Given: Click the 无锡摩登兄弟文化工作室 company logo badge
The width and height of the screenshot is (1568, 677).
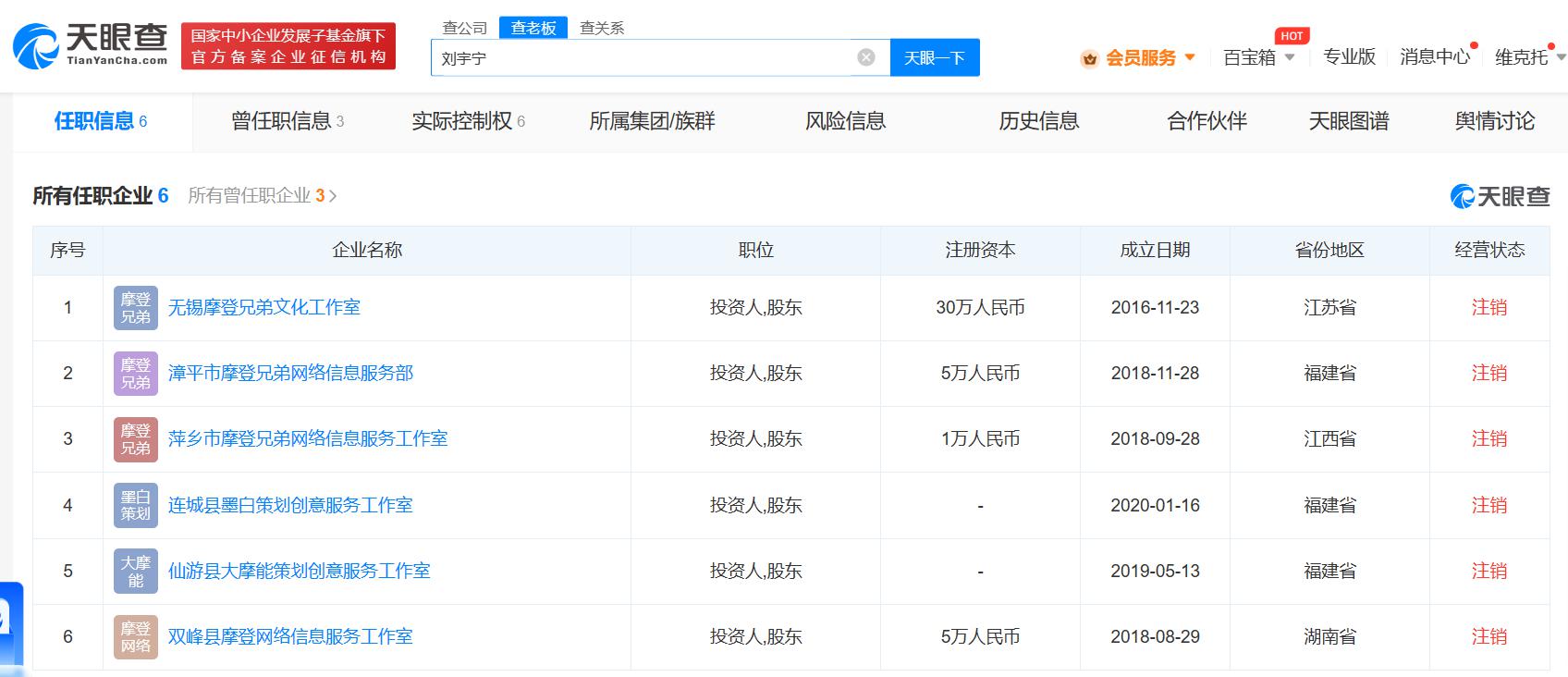Looking at the screenshot, I should click(x=136, y=308).
